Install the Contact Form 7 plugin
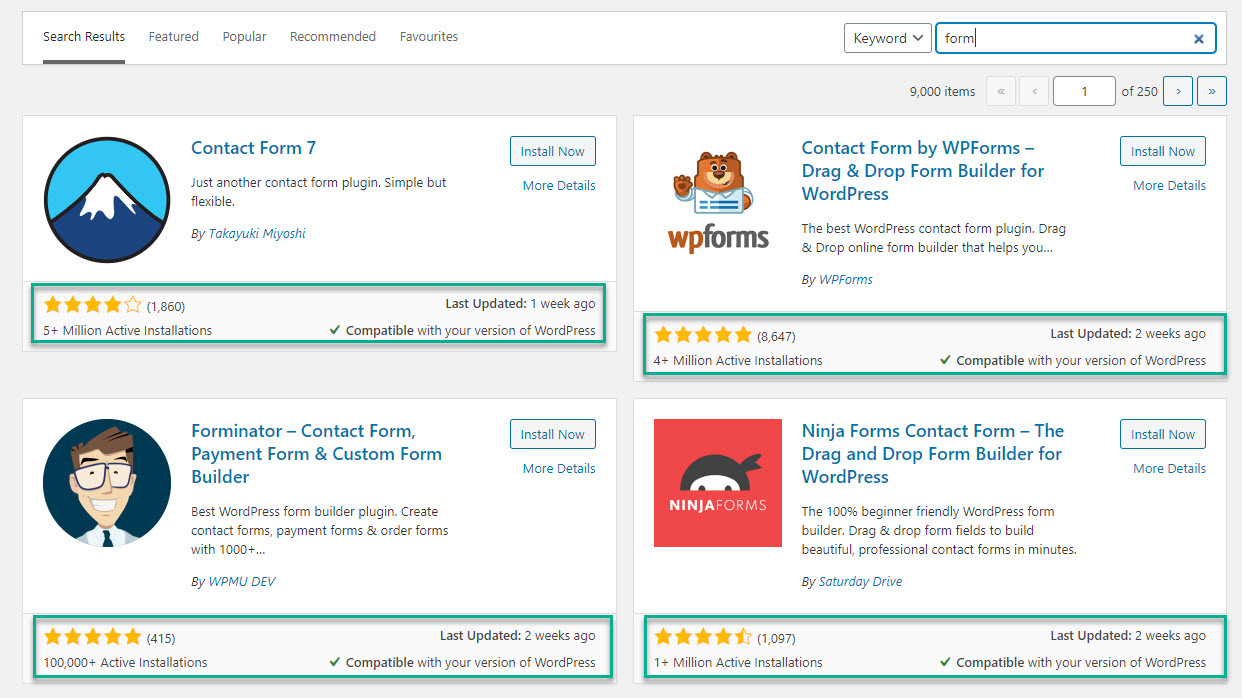This screenshot has height=698, width=1242. (553, 151)
